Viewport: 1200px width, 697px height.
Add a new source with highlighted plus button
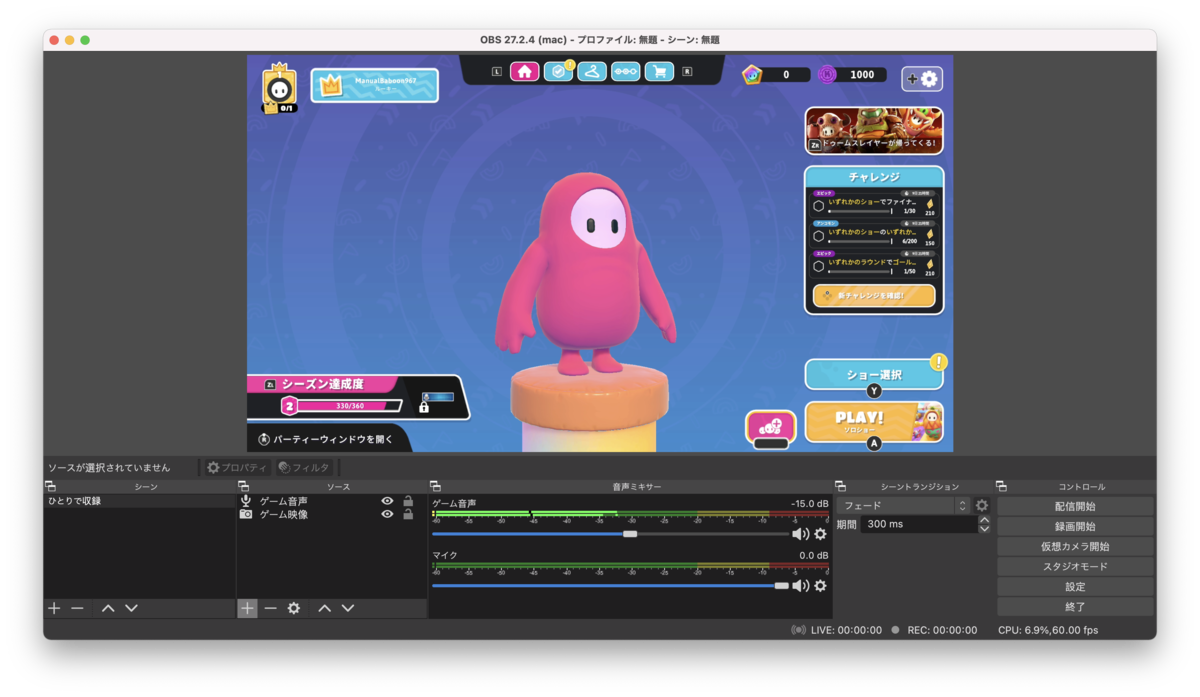coord(247,608)
